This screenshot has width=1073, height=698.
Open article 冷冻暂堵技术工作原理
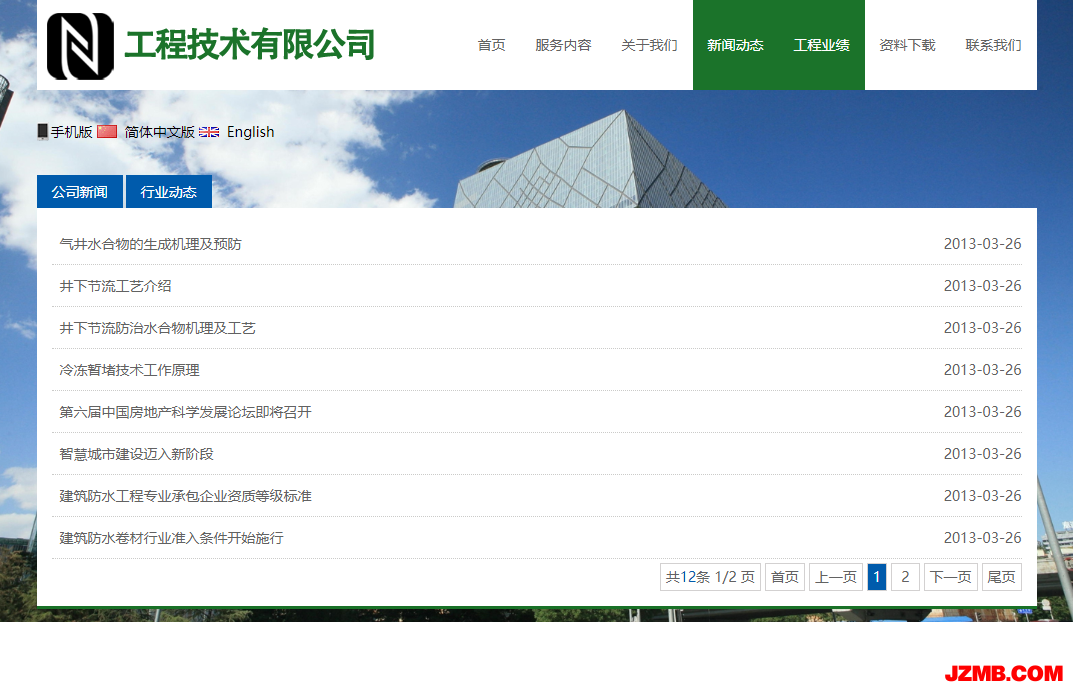(129, 370)
